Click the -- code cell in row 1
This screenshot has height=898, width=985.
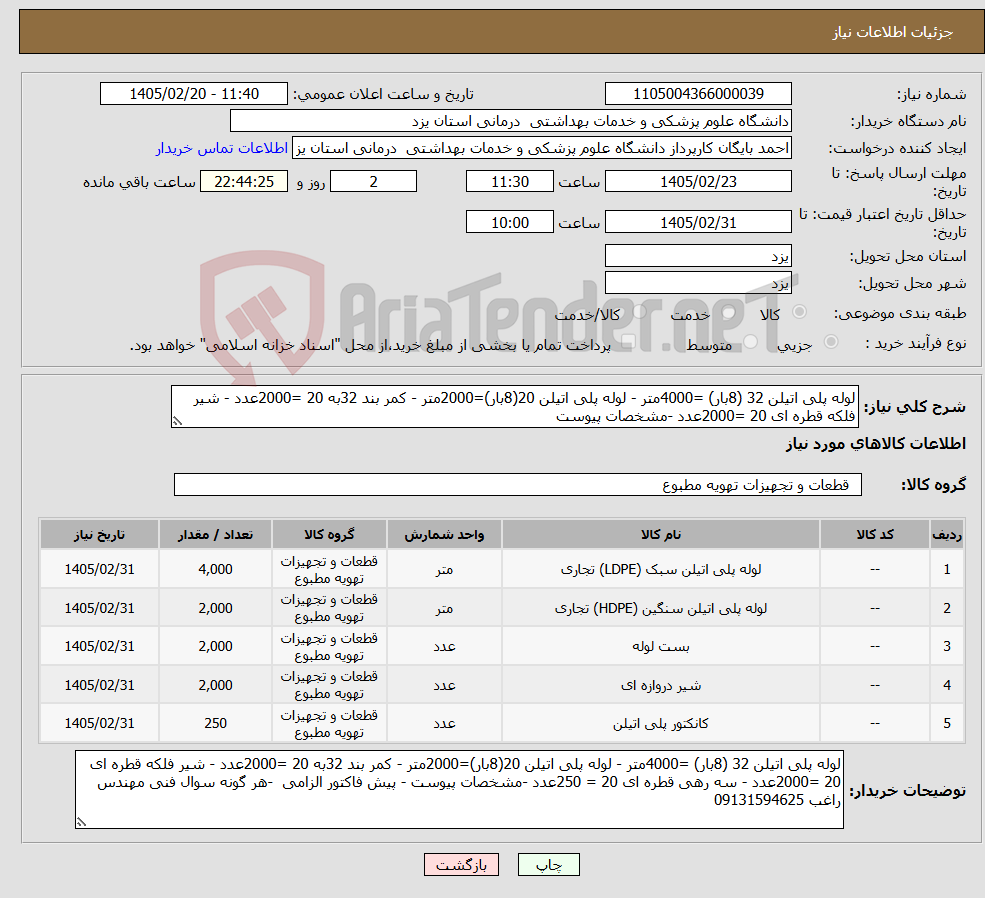[x=874, y=570]
